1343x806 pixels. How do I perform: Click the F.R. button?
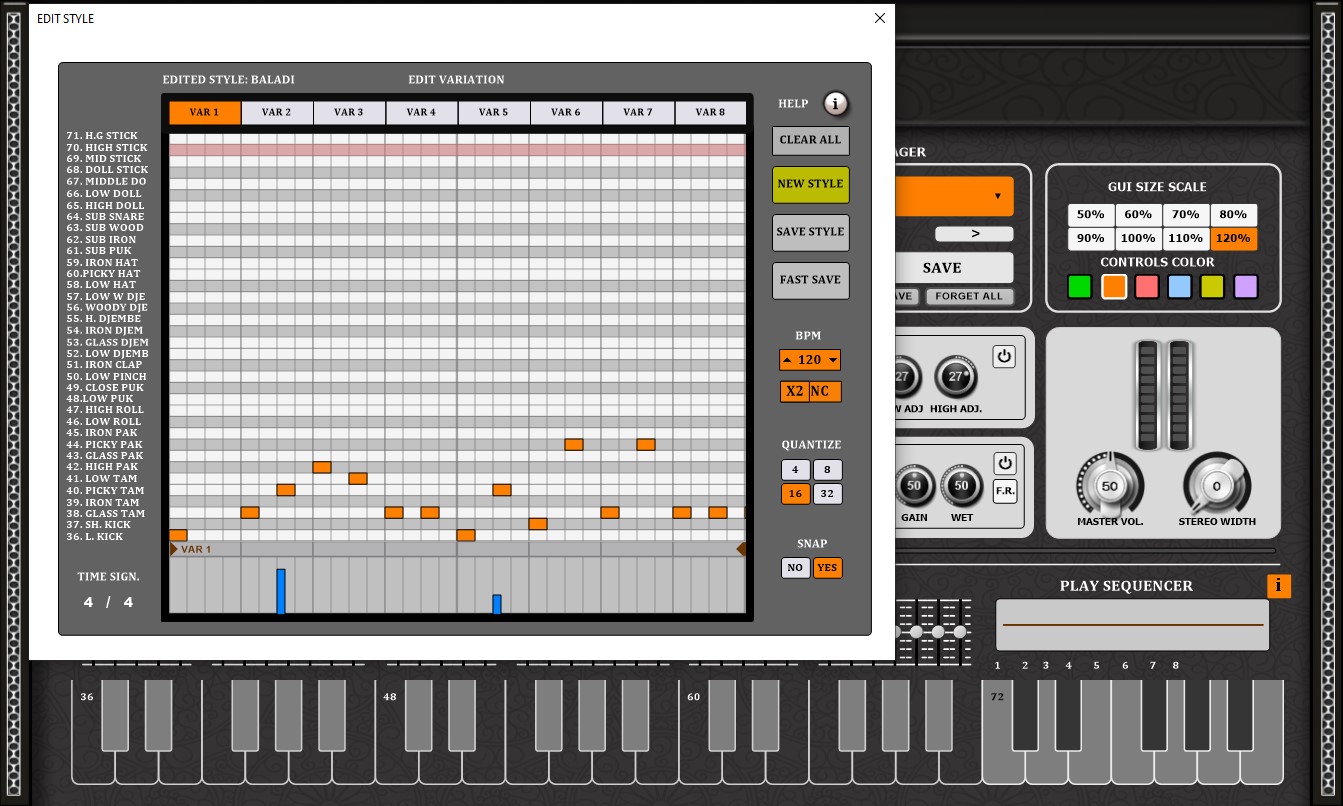click(1005, 491)
